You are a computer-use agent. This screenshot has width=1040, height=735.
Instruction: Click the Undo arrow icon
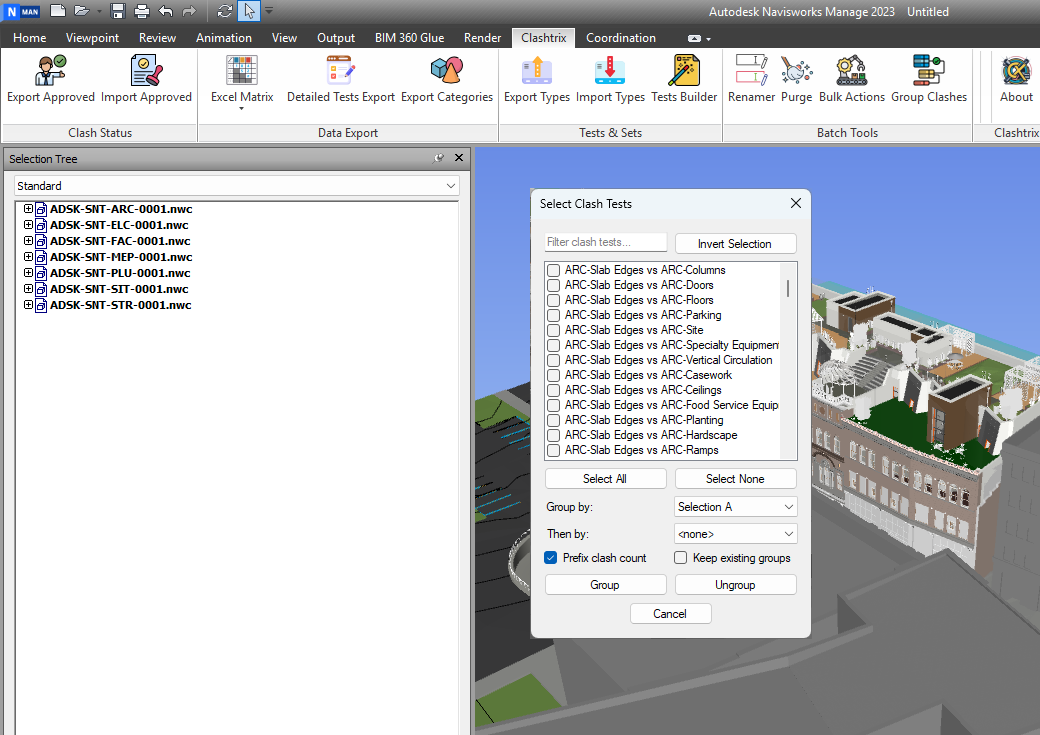(166, 11)
